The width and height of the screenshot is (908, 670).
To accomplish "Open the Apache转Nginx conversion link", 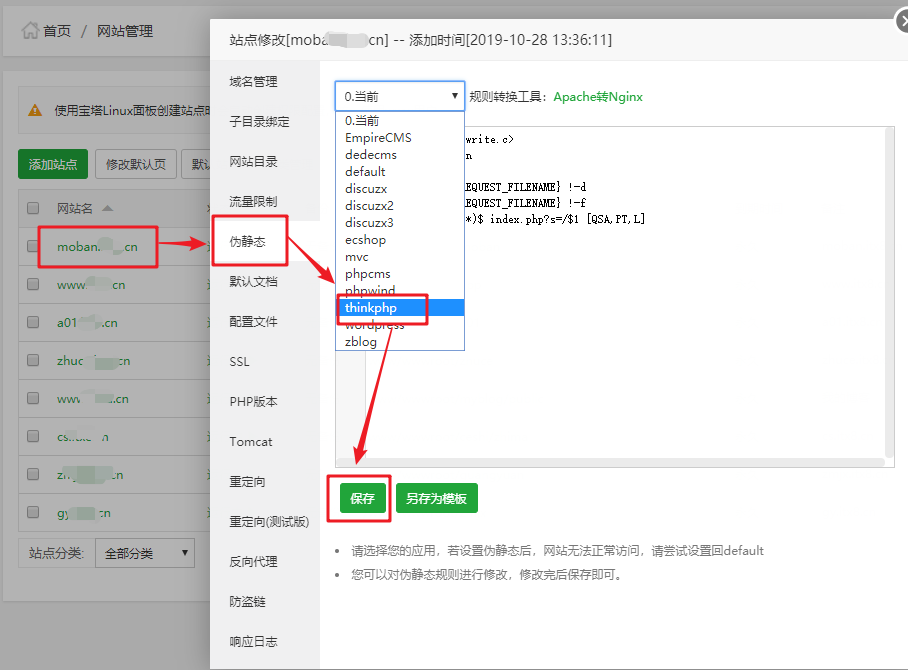I will point(598,97).
